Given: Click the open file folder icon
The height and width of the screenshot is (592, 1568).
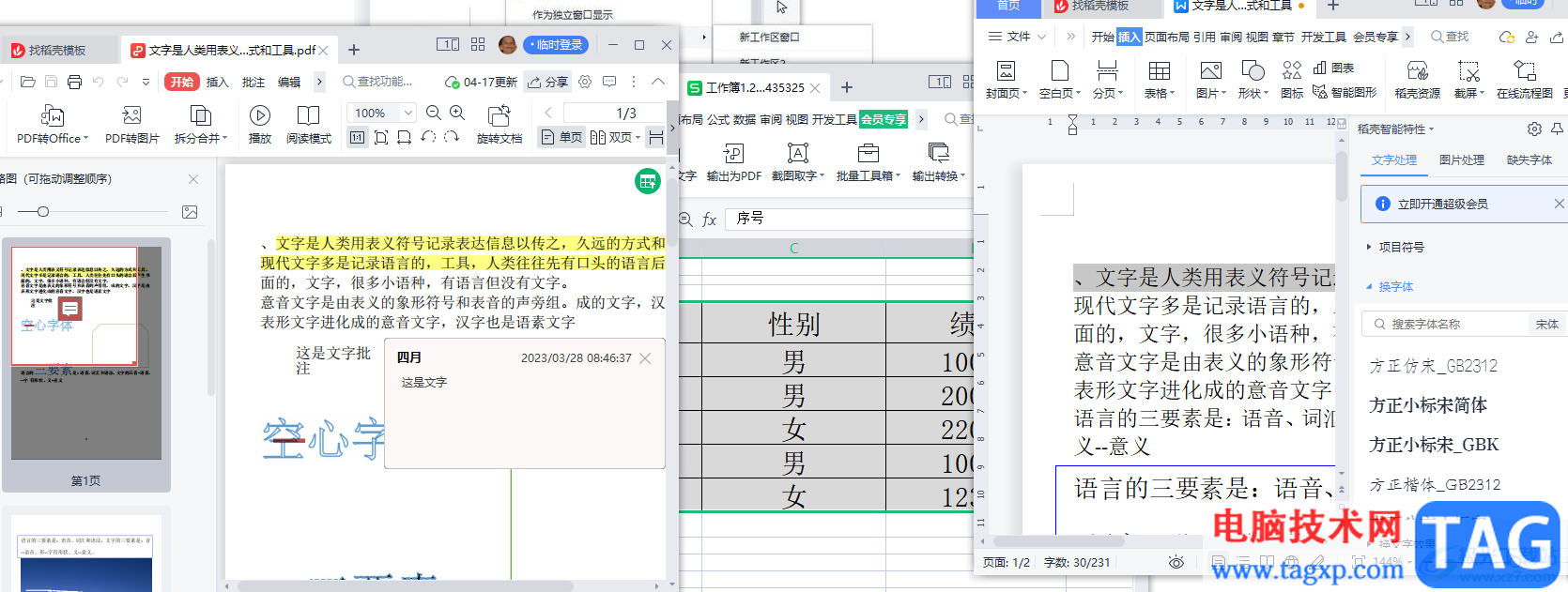Looking at the screenshot, I should (x=28, y=82).
